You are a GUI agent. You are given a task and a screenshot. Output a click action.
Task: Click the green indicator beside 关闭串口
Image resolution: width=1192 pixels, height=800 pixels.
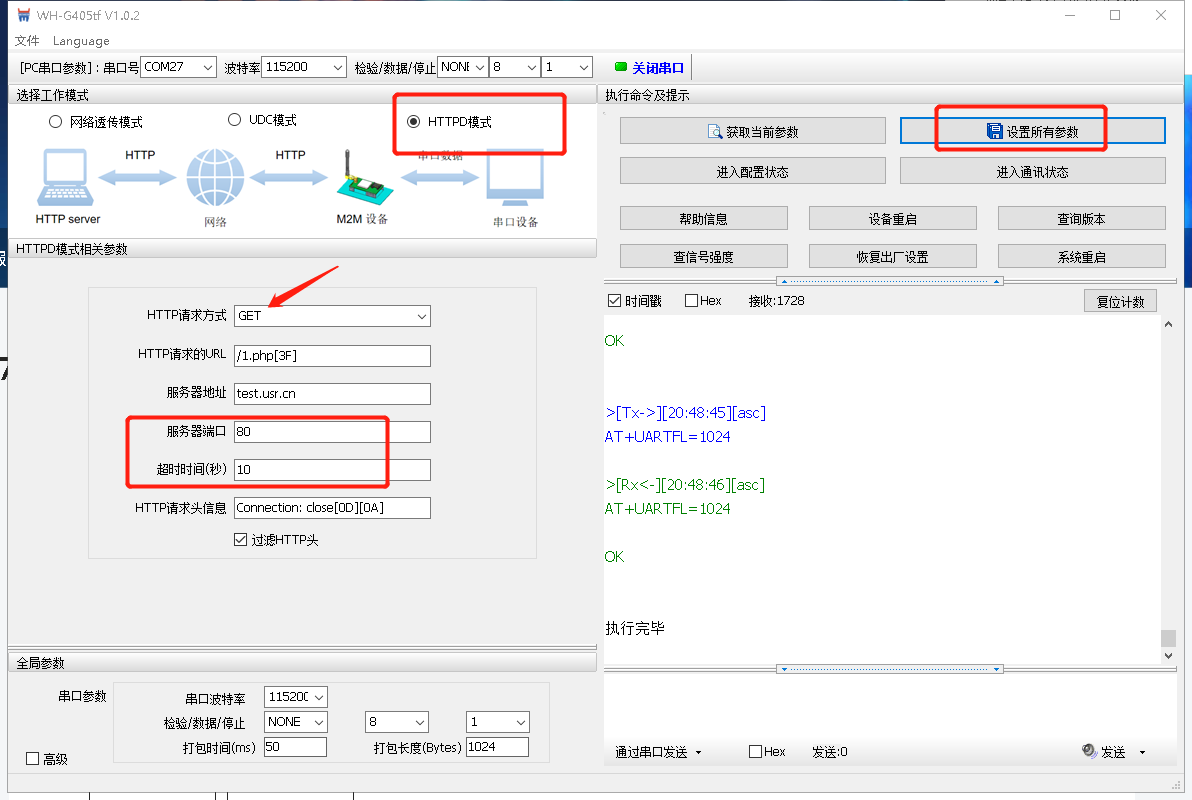[x=620, y=68]
